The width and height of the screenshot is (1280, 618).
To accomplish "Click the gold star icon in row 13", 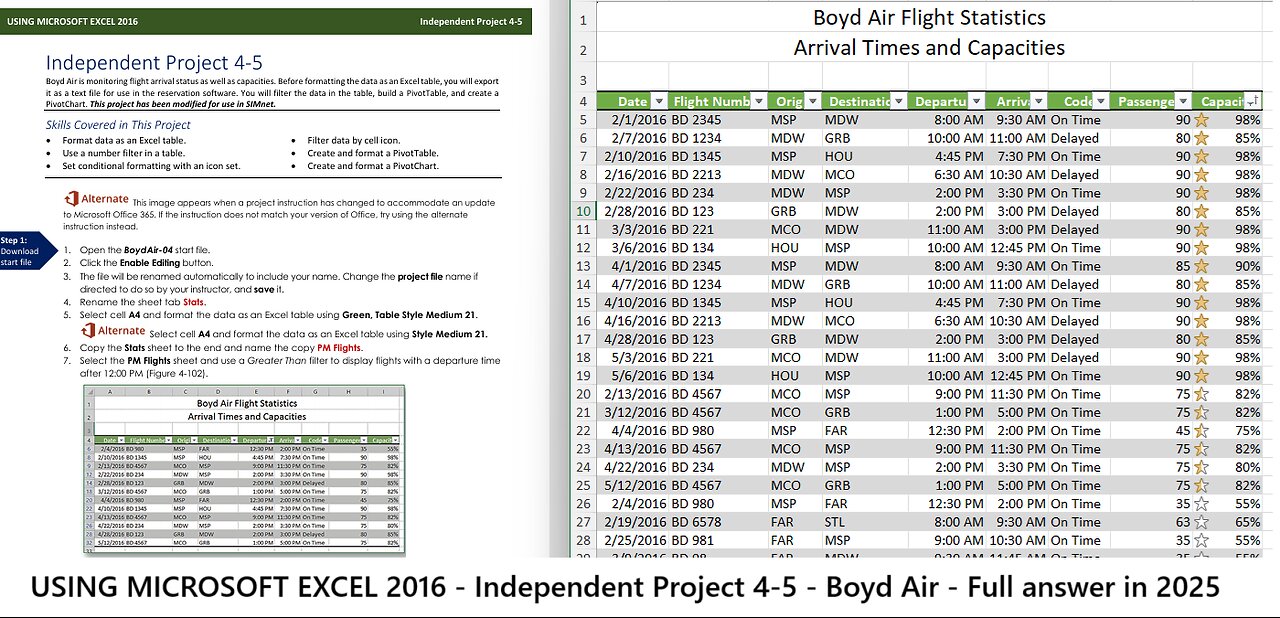I will (x=1201, y=266).
